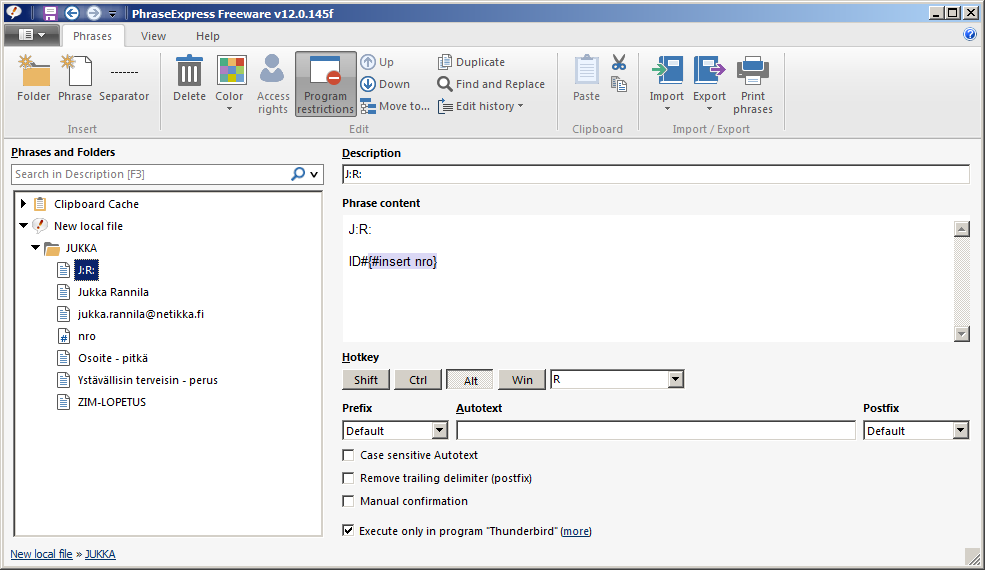Open the application menu button
The image size is (985, 570).
pos(32,35)
